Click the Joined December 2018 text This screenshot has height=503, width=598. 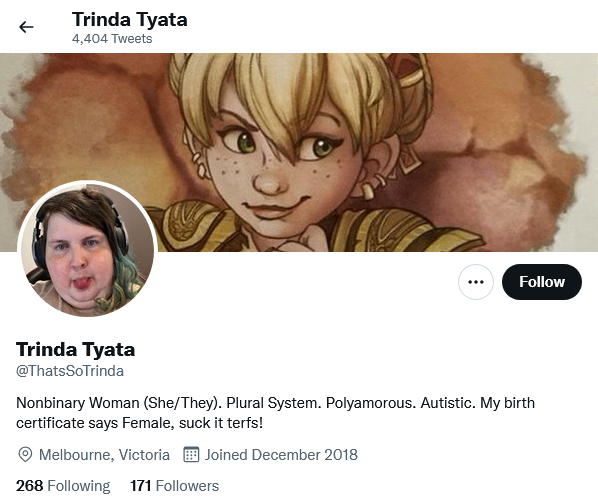(281, 455)
